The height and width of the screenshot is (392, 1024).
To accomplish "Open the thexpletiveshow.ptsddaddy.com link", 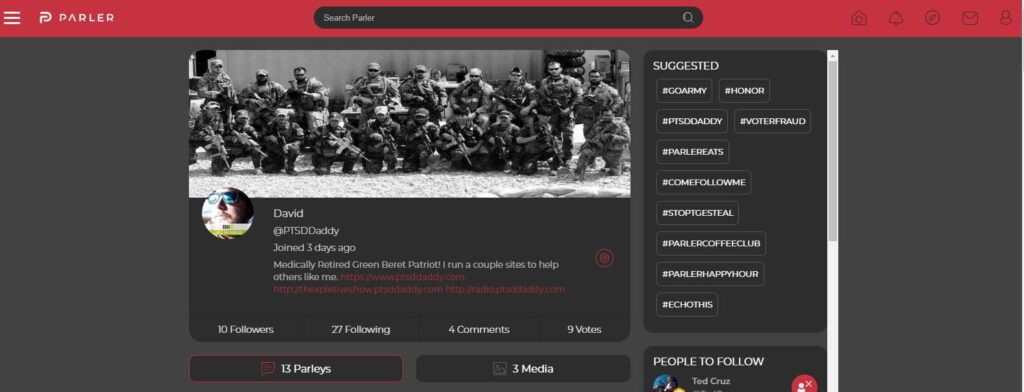I will 358,289.
